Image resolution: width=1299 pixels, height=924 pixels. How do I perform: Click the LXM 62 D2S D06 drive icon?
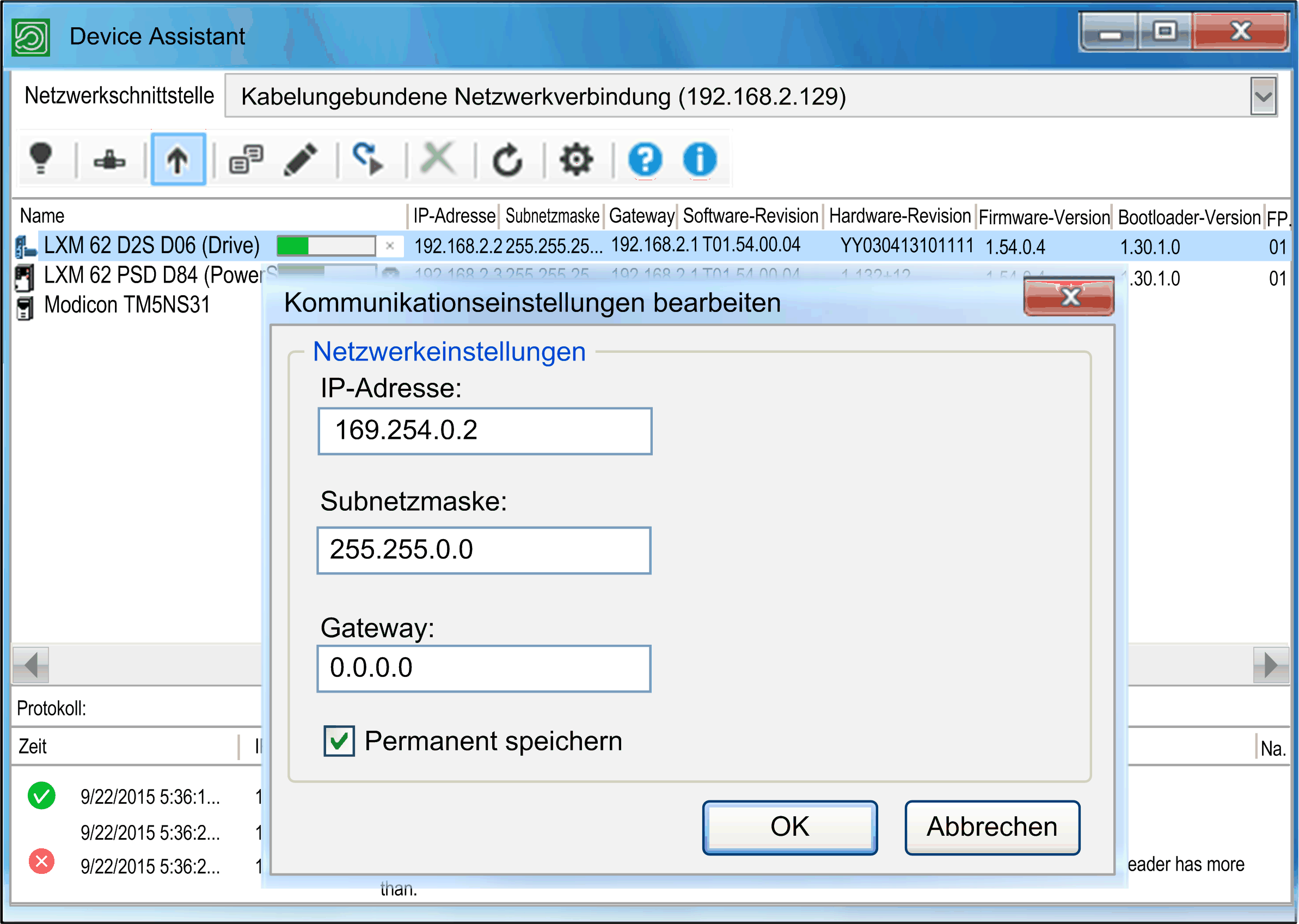[25, 246]
